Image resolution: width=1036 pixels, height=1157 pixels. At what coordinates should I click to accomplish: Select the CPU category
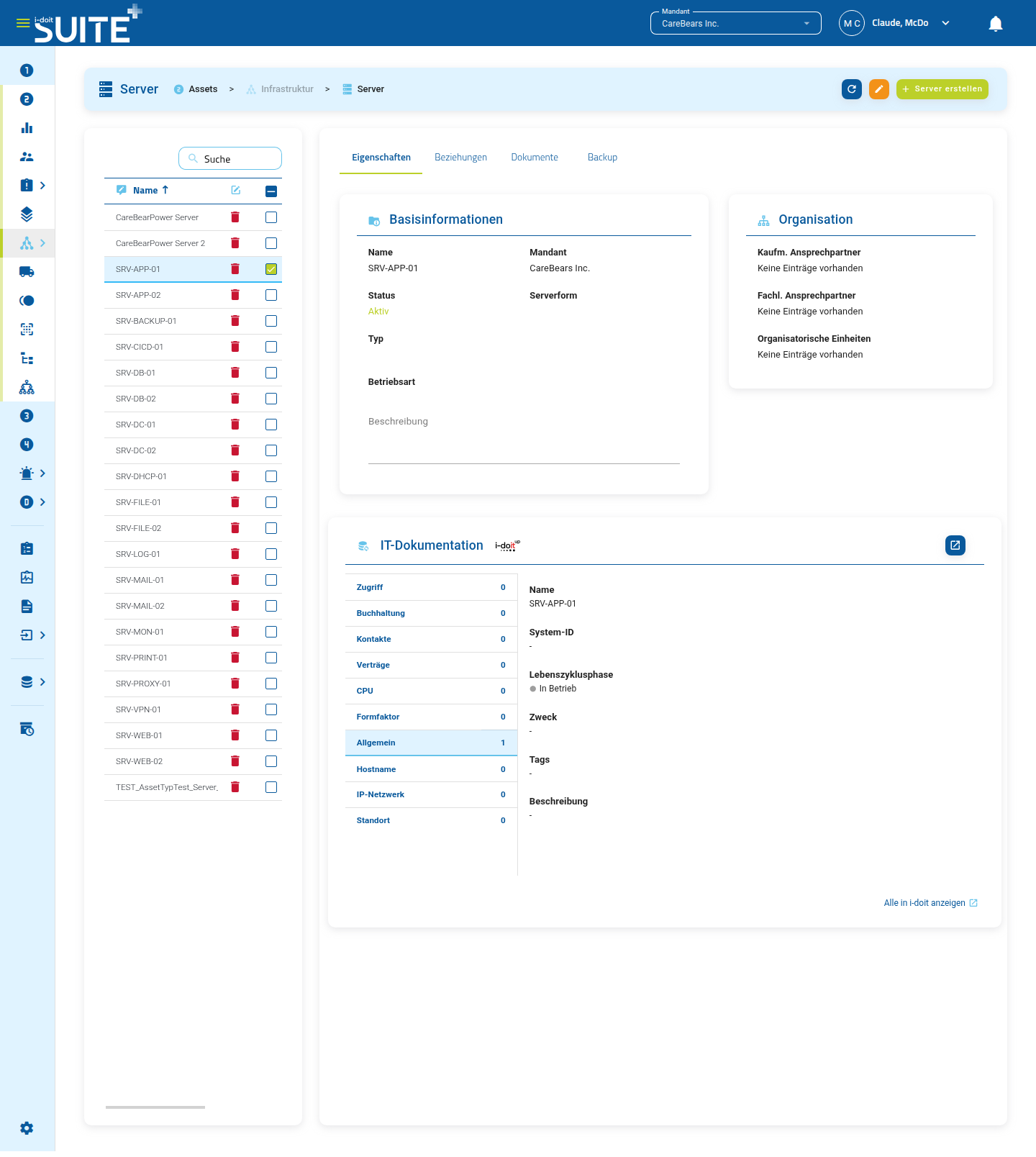(431, 691)
